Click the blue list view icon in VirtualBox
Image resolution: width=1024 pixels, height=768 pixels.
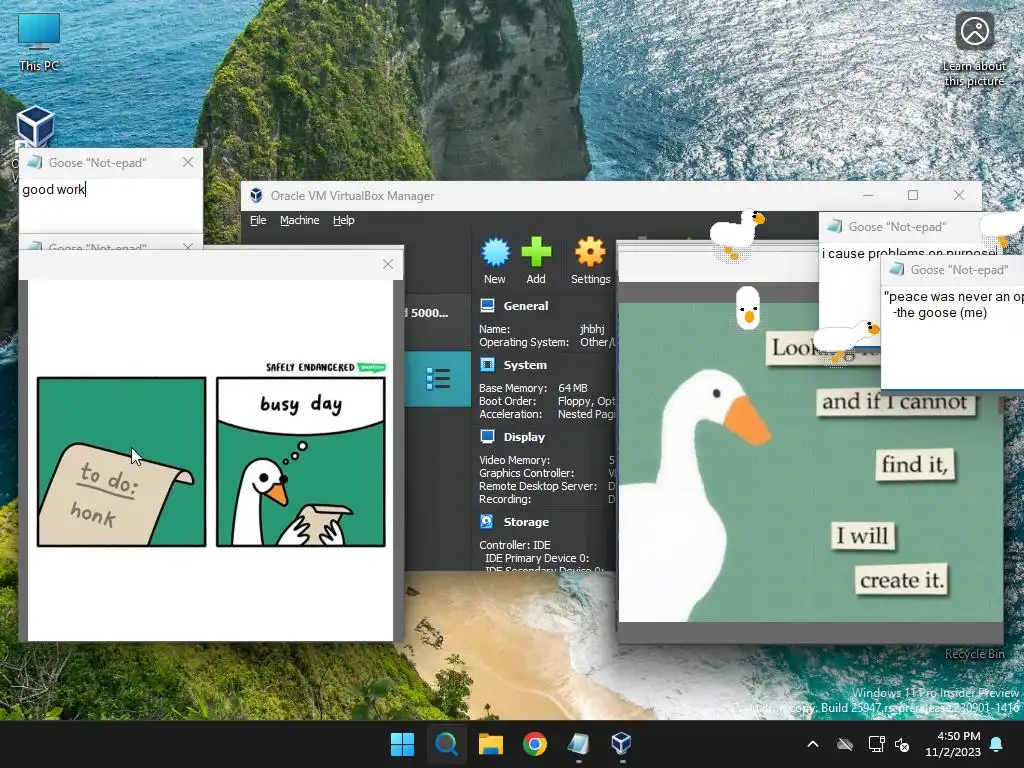click(x=438, y=379)
